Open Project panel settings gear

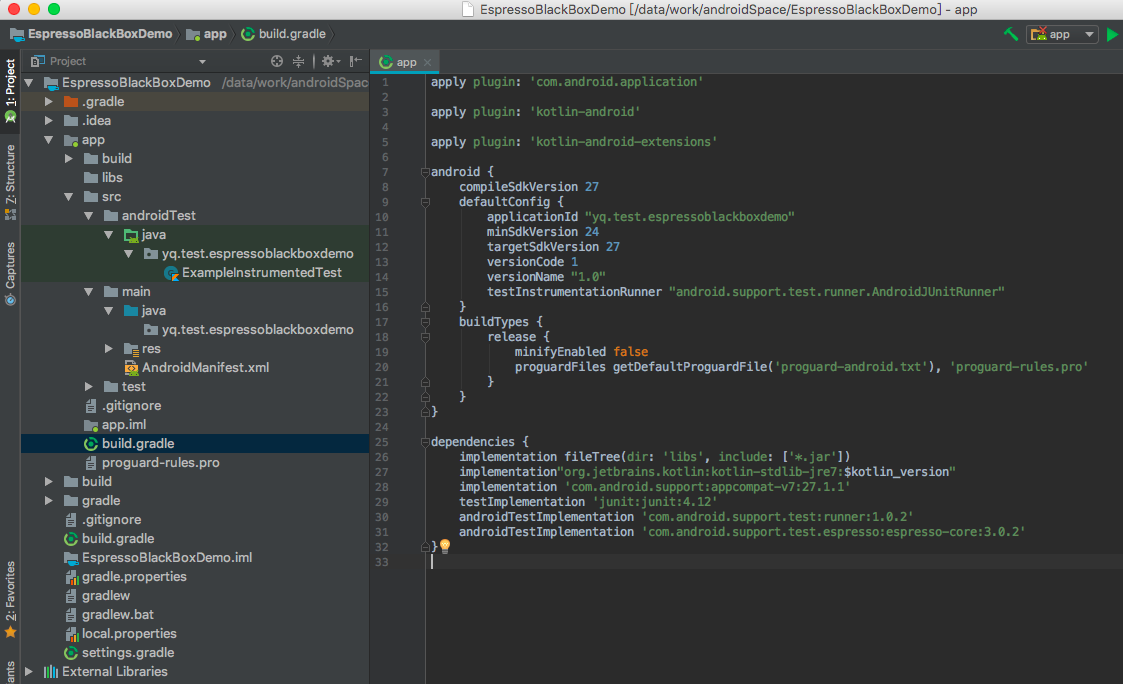329,62
